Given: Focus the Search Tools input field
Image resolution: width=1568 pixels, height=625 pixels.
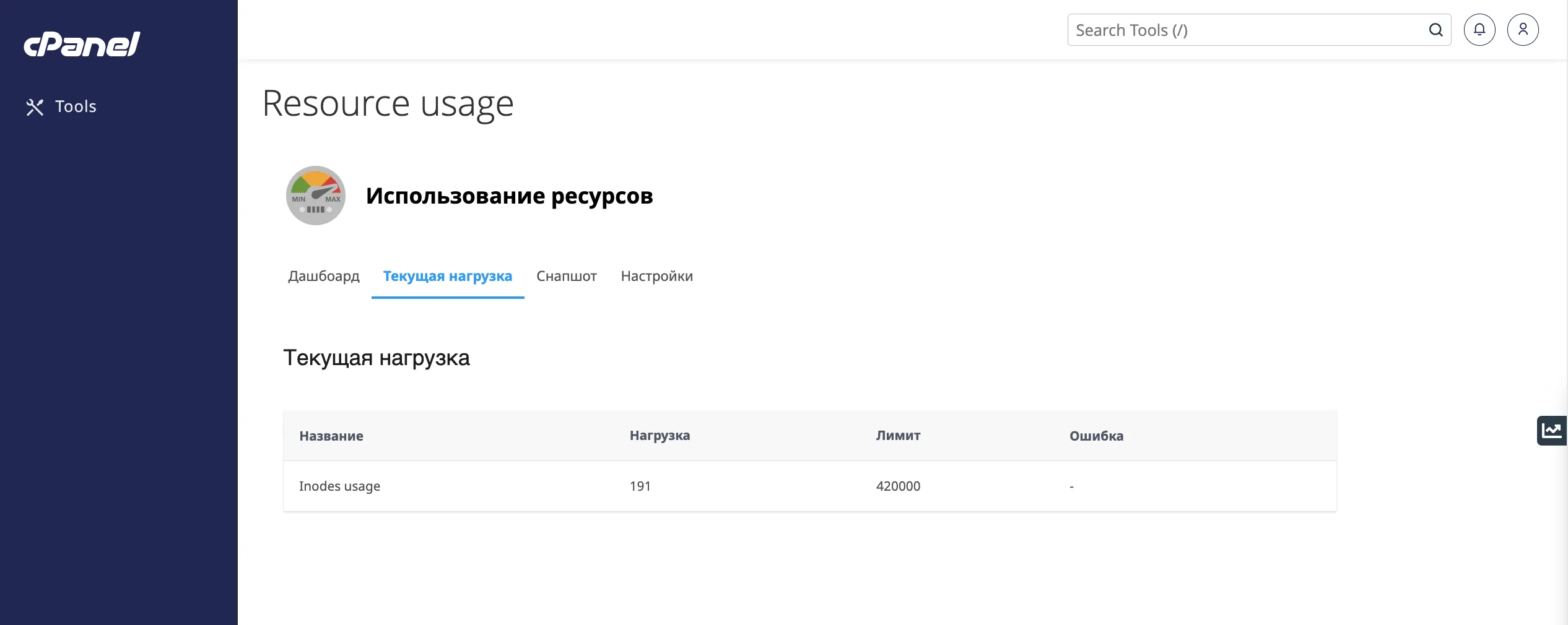Looking at the screenshot, I should click(1245, 30).
